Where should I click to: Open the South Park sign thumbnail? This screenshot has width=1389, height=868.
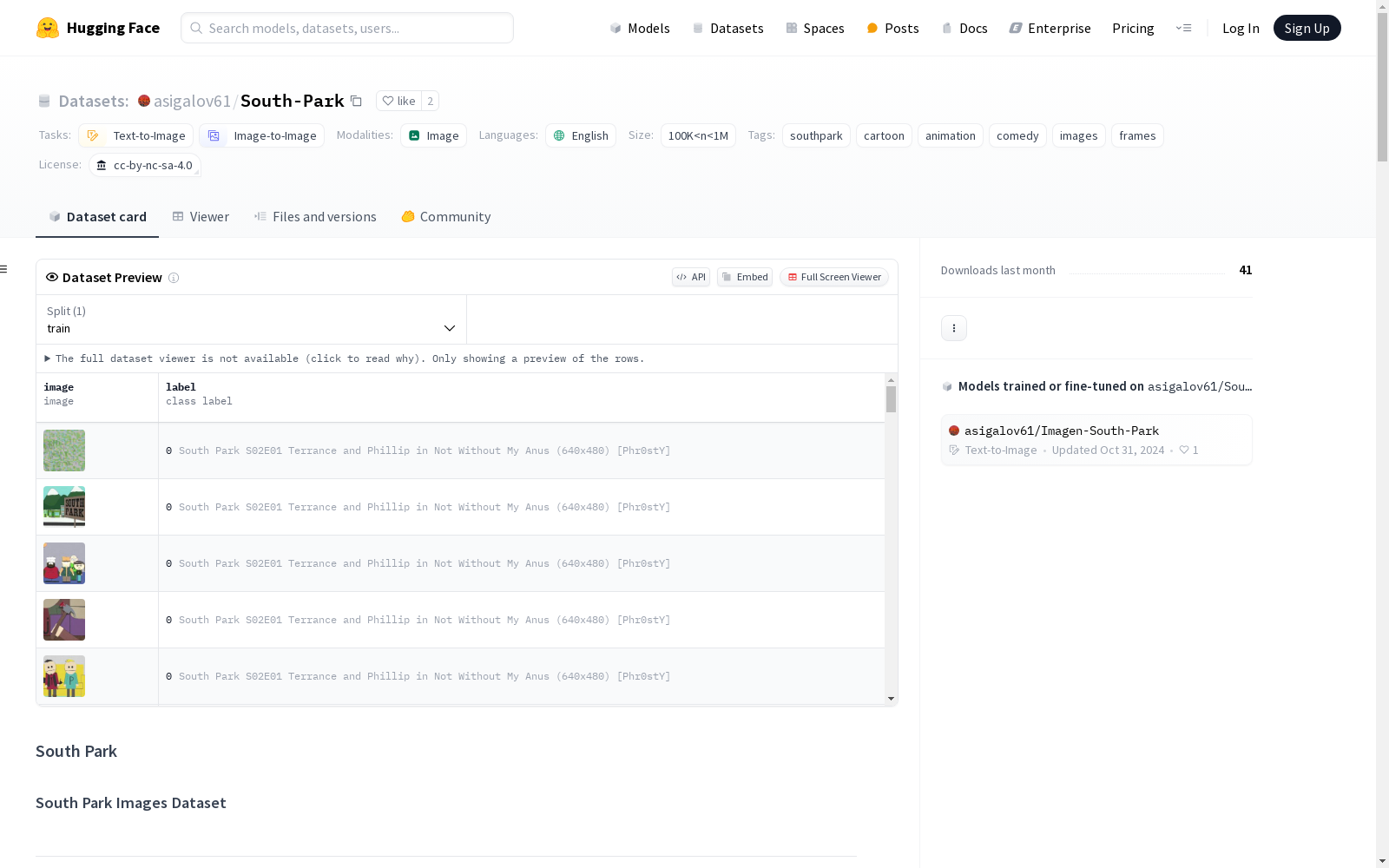point(64,507)
